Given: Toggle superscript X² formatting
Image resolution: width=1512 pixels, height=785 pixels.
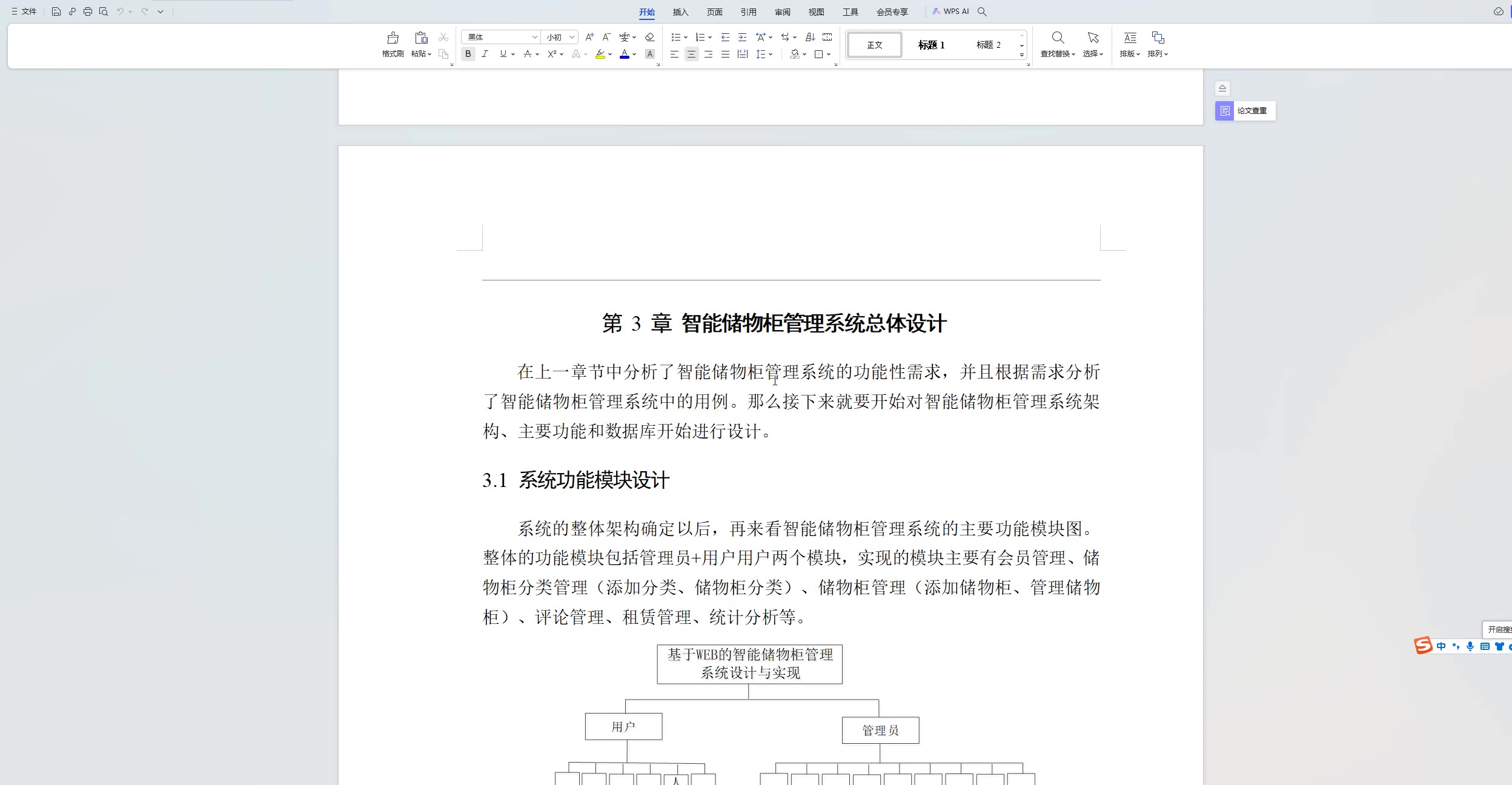Looking at the screenshot, I should click(x=552, y=54).
